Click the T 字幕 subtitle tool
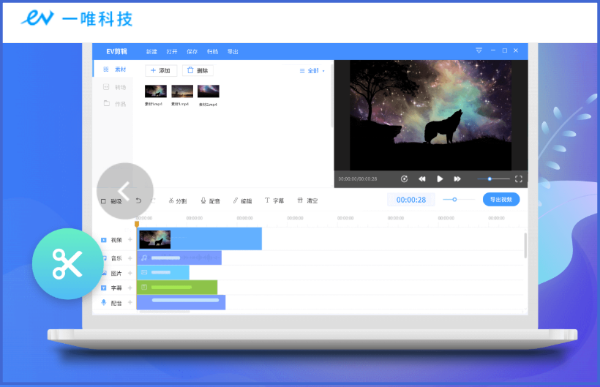 (274, 200)
